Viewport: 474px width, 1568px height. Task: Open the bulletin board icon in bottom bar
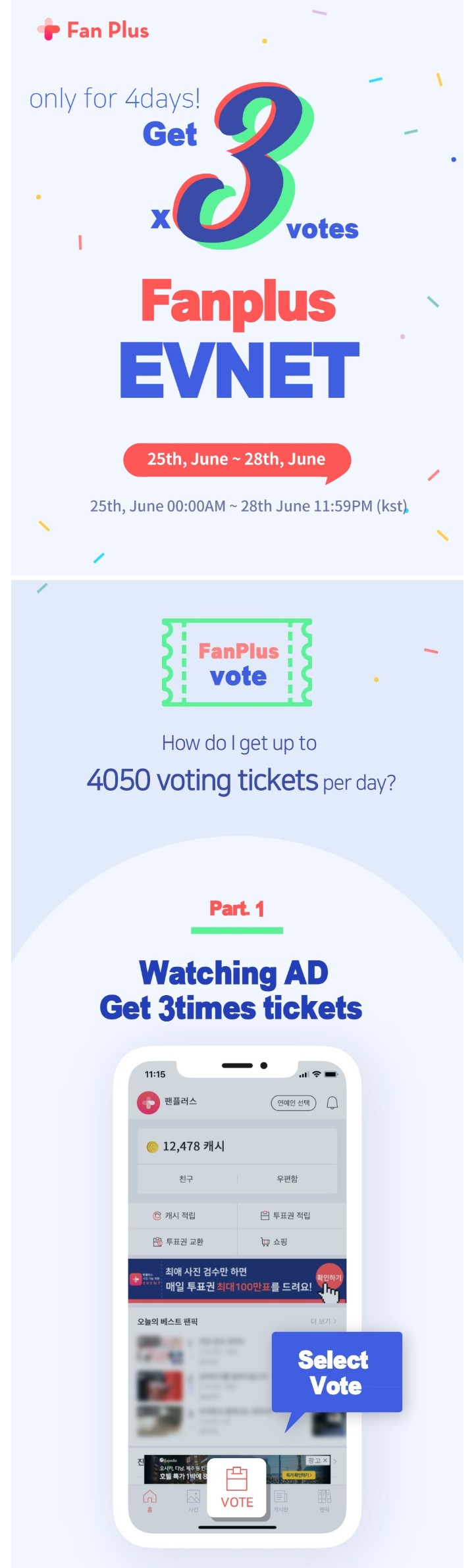[x=280, y=1497]
